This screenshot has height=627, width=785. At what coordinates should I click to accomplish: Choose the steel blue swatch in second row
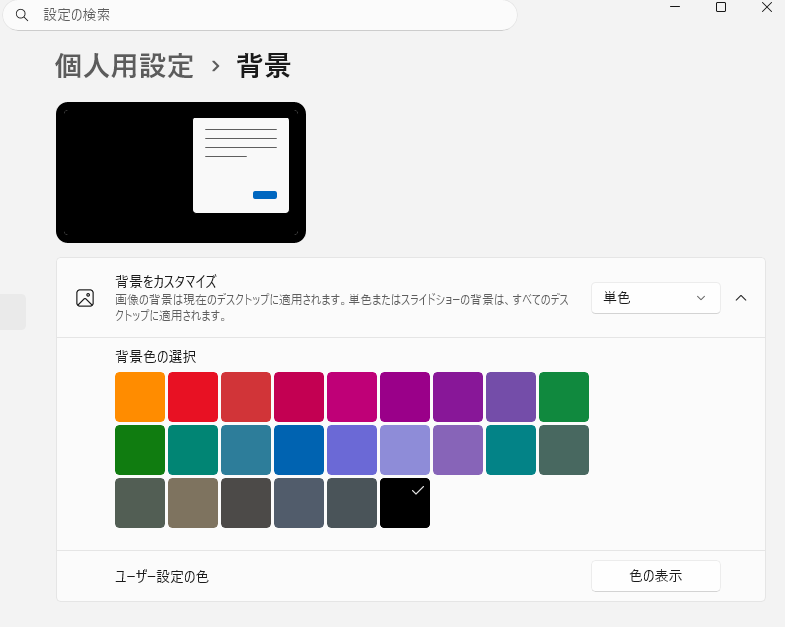246,450
